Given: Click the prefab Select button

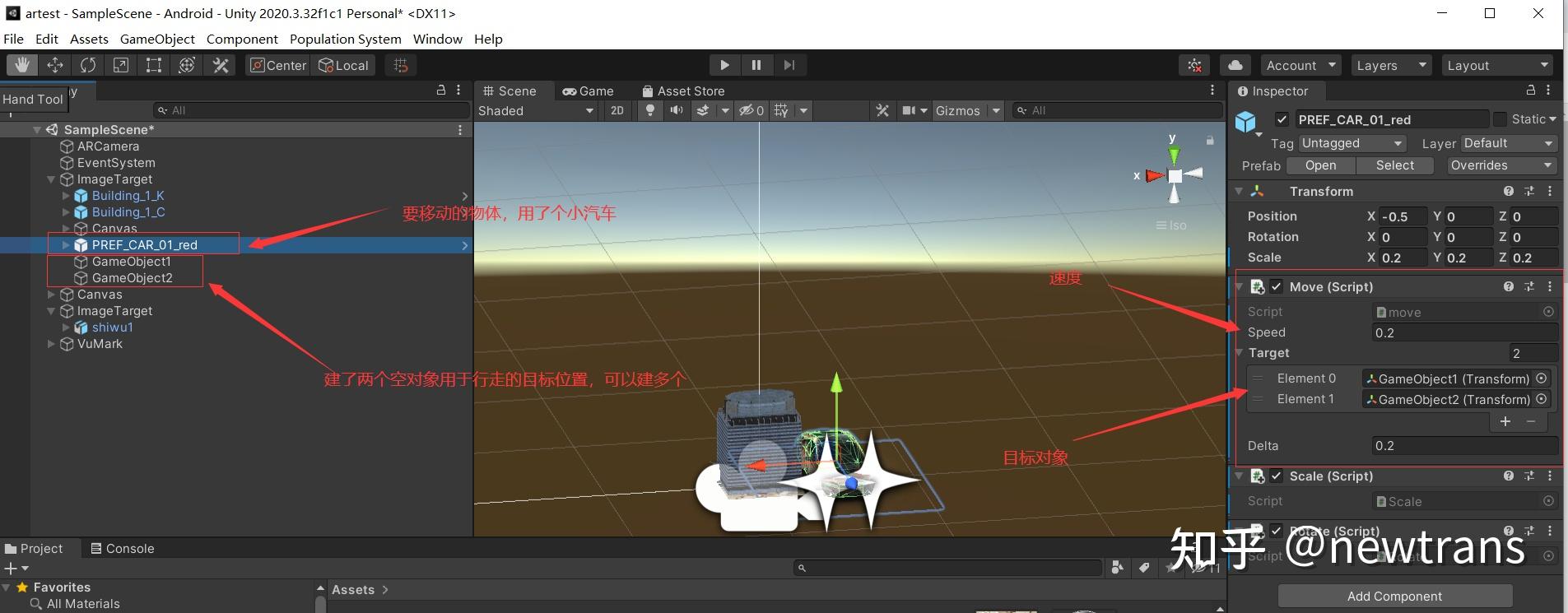Looking at the screenshot, I should (x=1395, y=165).
